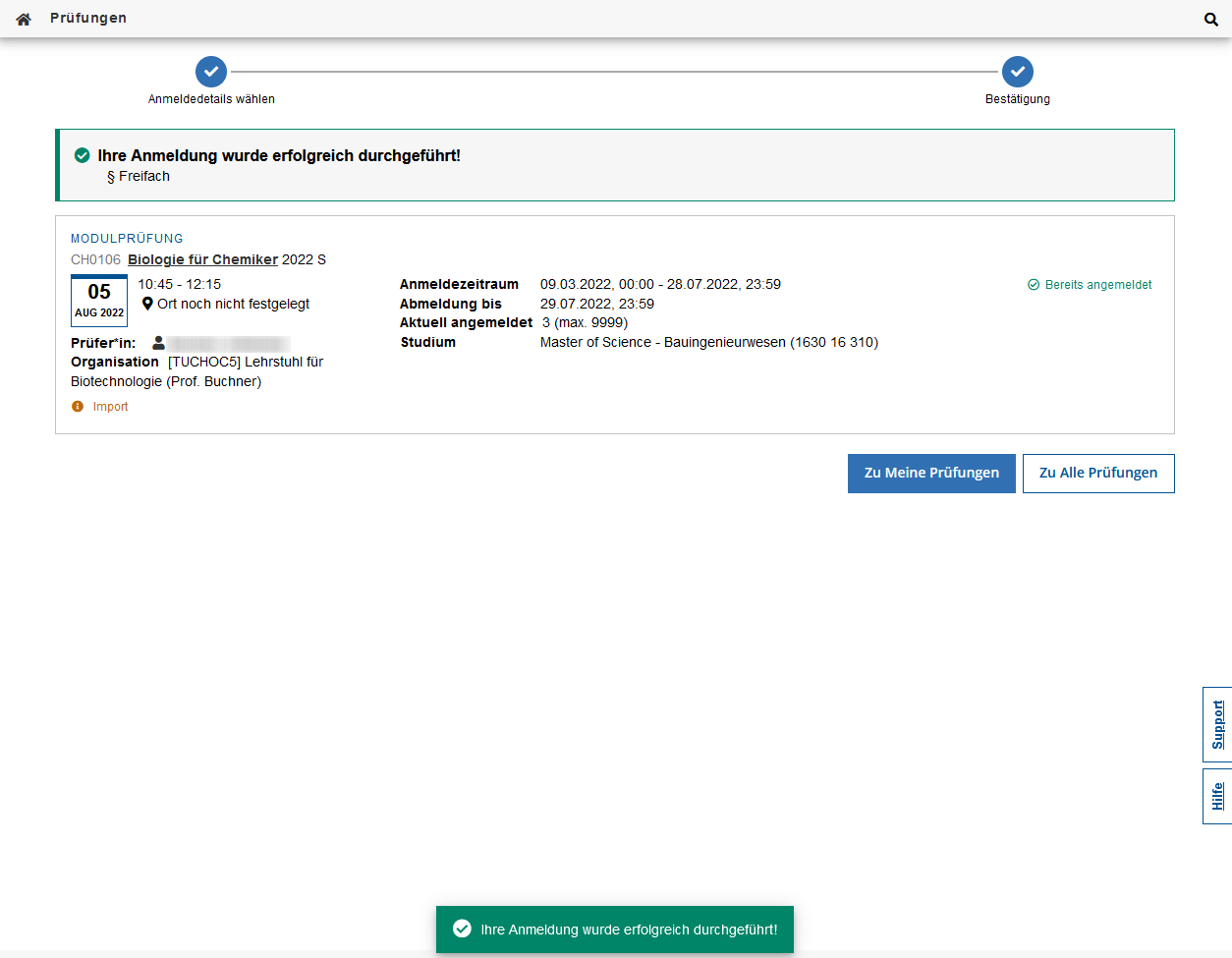The width and height of the screenshot is (1232, 958).
Task: Click the home icon in top bar
Action: pyautogui.click(x=24, y=19)
